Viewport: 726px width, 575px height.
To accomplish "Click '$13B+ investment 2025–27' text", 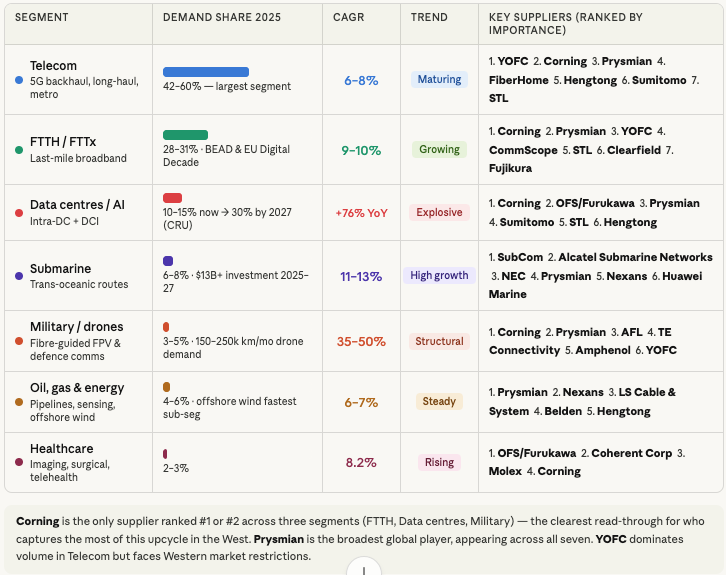I will (x=236, y=281).
